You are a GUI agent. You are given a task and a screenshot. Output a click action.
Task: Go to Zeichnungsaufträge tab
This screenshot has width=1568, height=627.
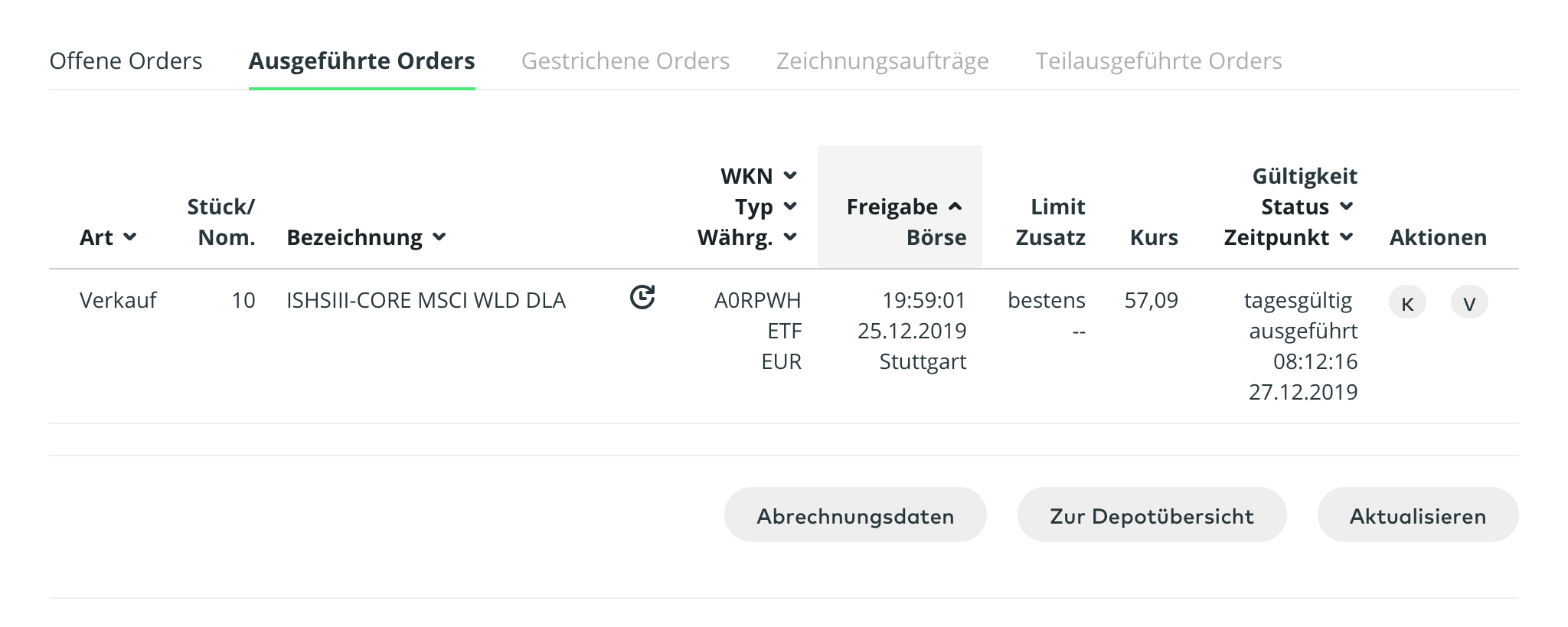(x=882, y=61)
